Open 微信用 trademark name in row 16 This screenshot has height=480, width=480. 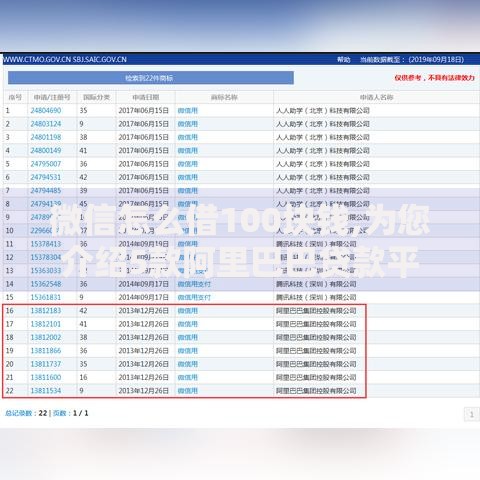pos(188,310)
